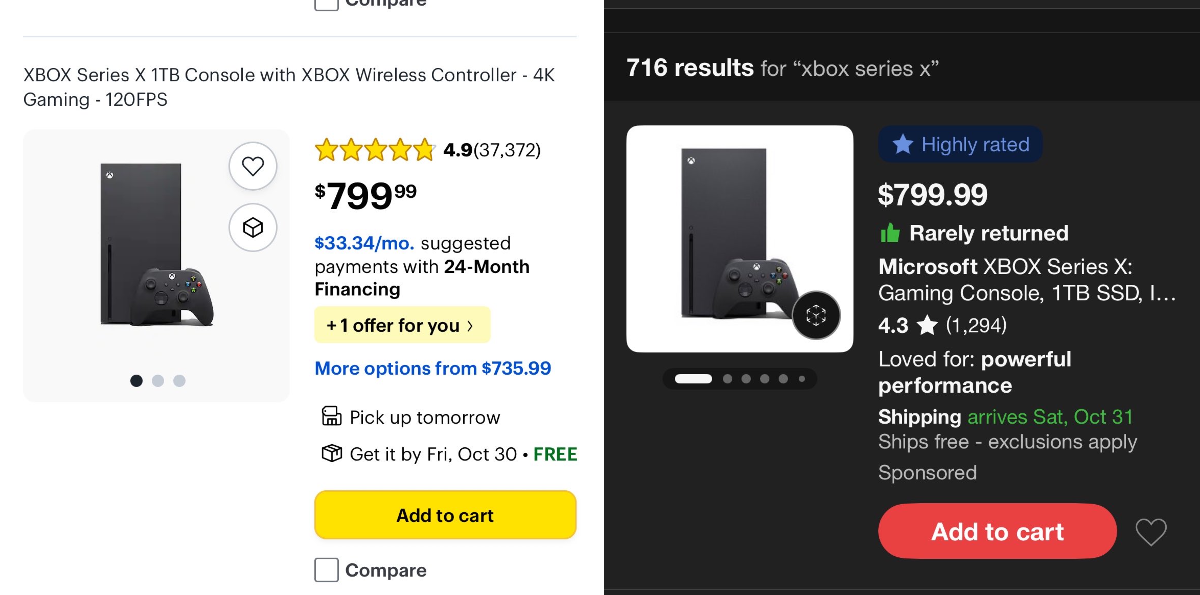This screenshot has width=1200, height=595.
Task: Click the 4.9 star rating with 37,372 reviews
Action: click(427, 150)
